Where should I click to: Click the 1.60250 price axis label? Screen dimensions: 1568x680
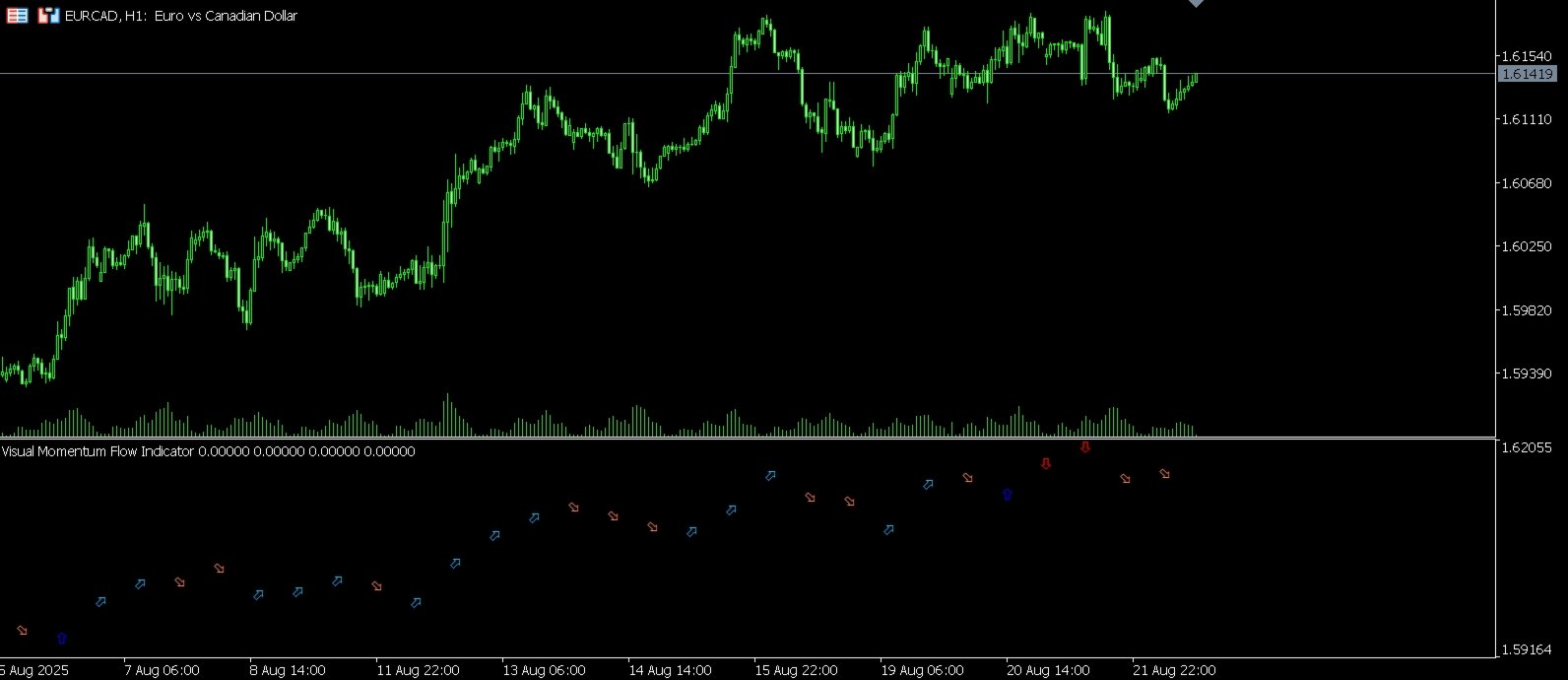[x=1527, y=246]
